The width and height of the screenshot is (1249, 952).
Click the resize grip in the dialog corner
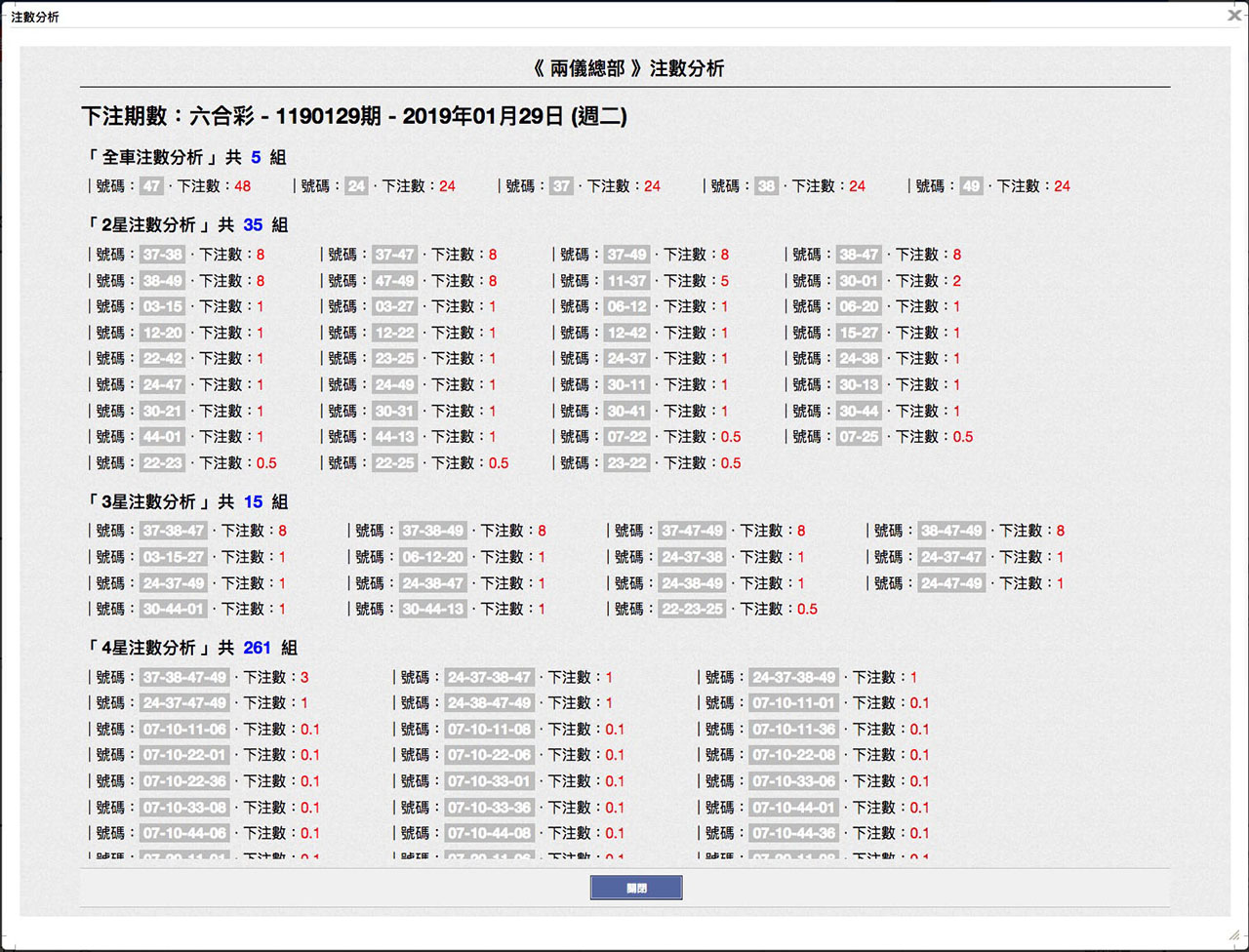click(1234, 934)
